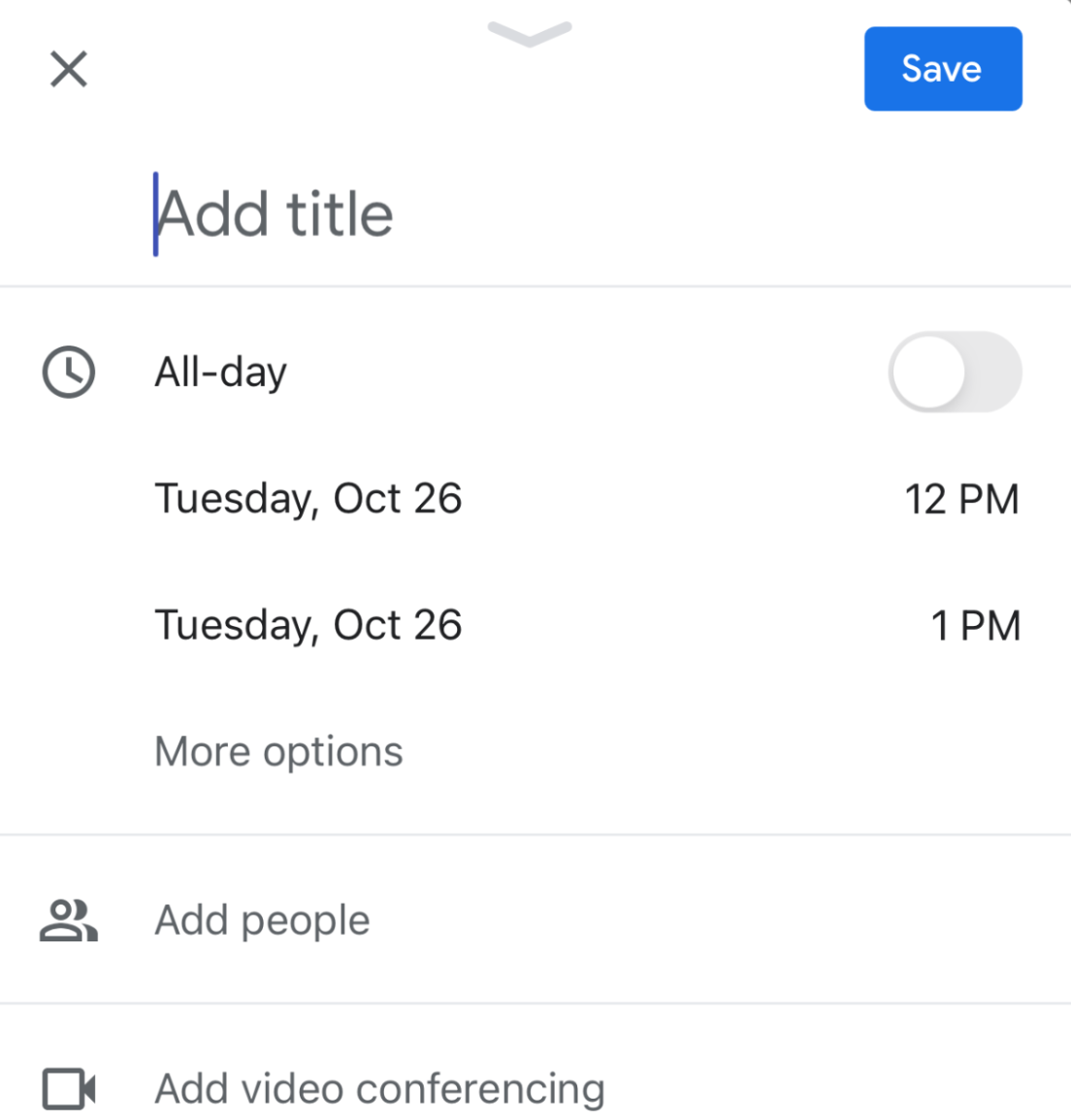The width and height of the screenshot is (1071, 1120).
Task: Open the start date picker above 1 PM row
Action: click(x=308, y=499)
